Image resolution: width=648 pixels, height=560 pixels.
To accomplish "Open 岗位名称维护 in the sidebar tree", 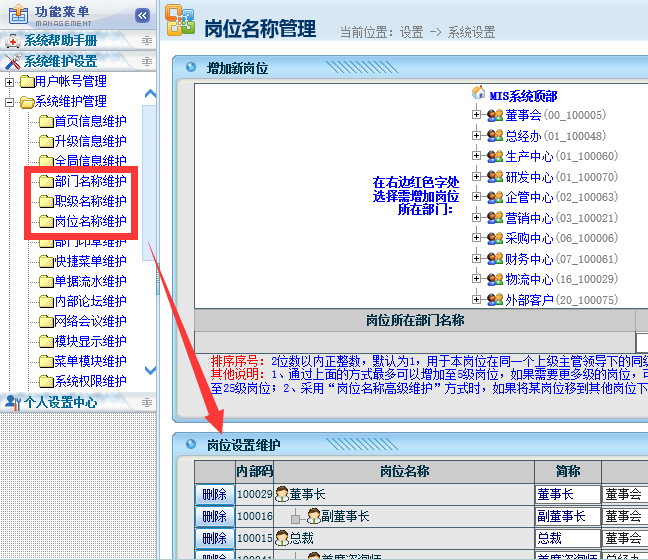I will (90, 221).
